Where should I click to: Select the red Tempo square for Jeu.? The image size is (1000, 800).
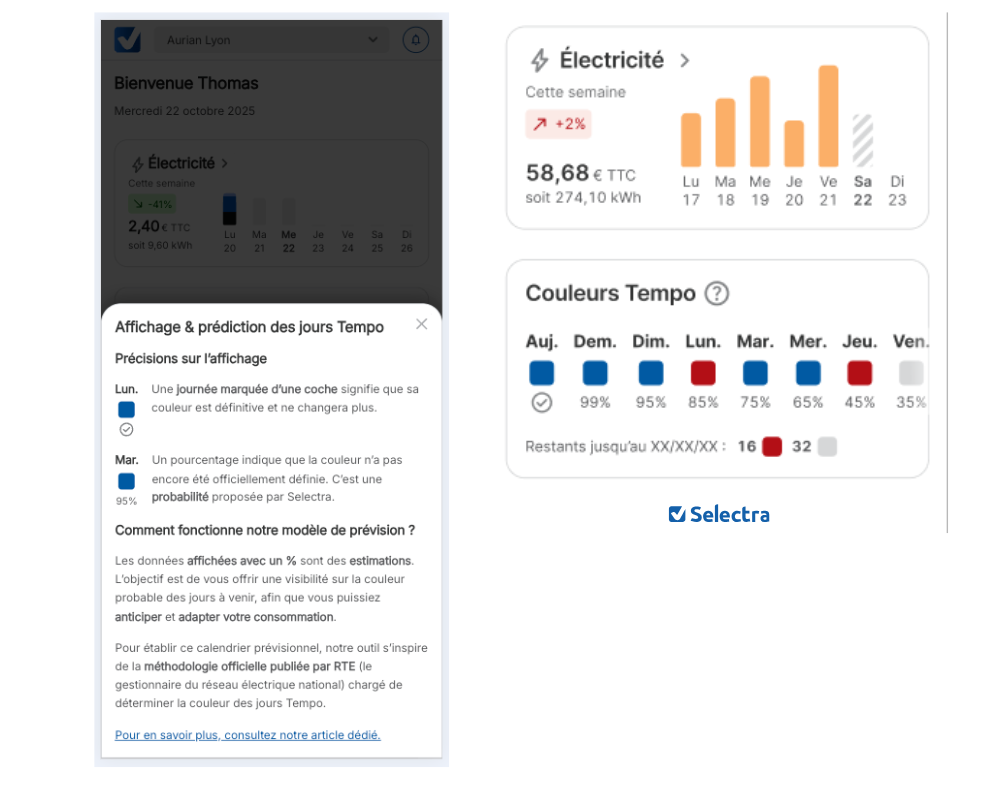pos(859,373)
